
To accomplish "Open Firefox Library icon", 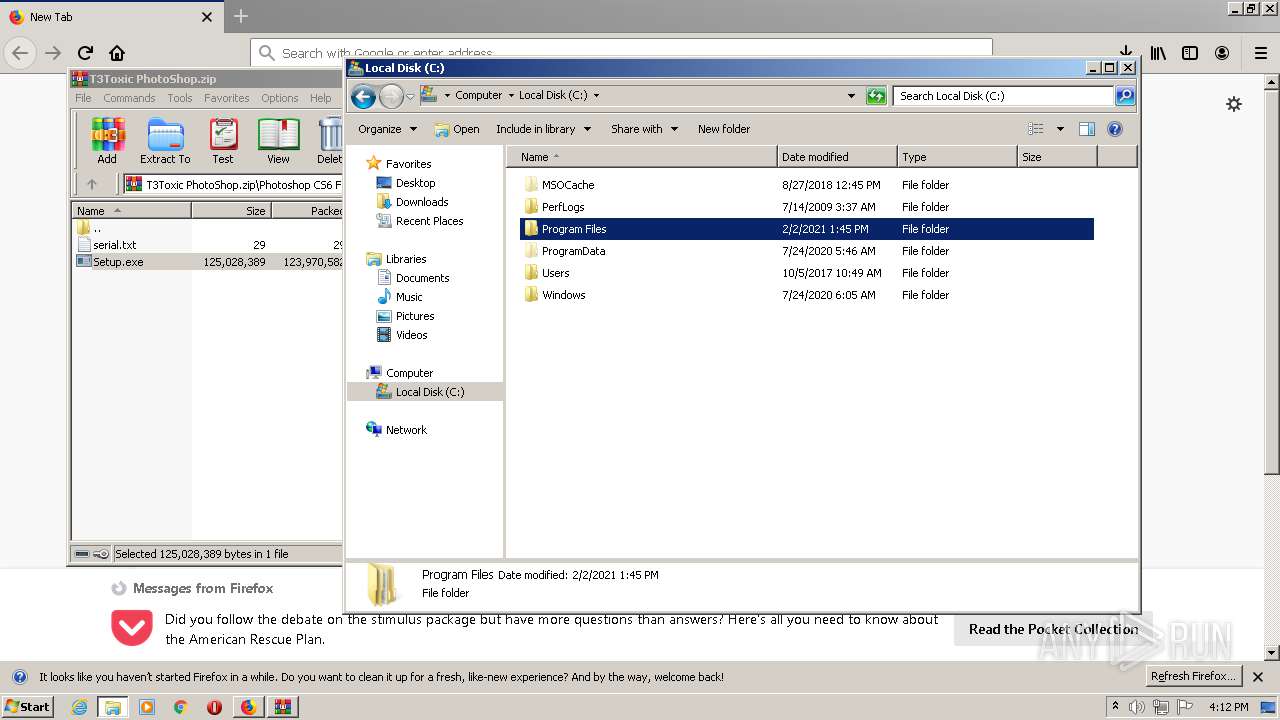I will (x=1158, y=53).
